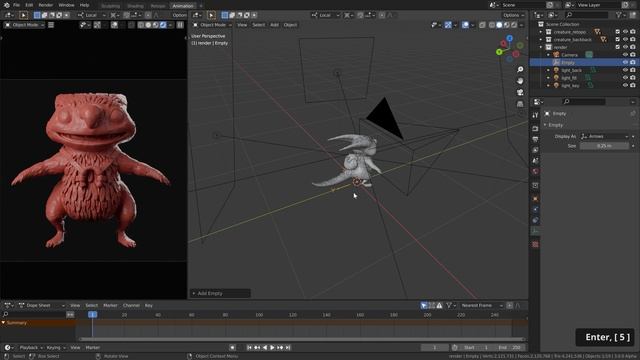Screen dimensions: 640x360
Task: Open the Marker menu in dope sheet
Action: point(110,305)
